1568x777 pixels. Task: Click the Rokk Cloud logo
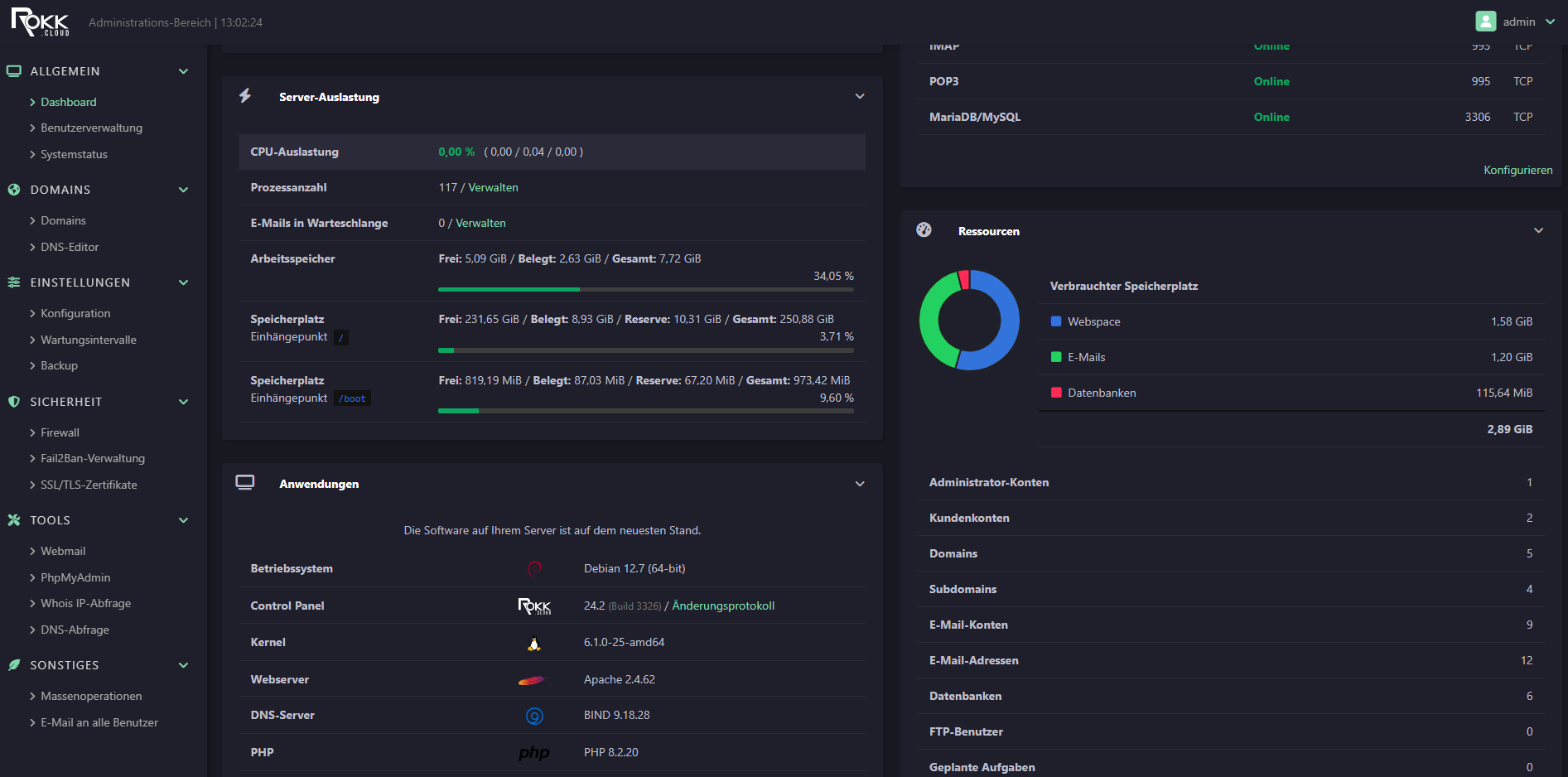click(40, 22)
